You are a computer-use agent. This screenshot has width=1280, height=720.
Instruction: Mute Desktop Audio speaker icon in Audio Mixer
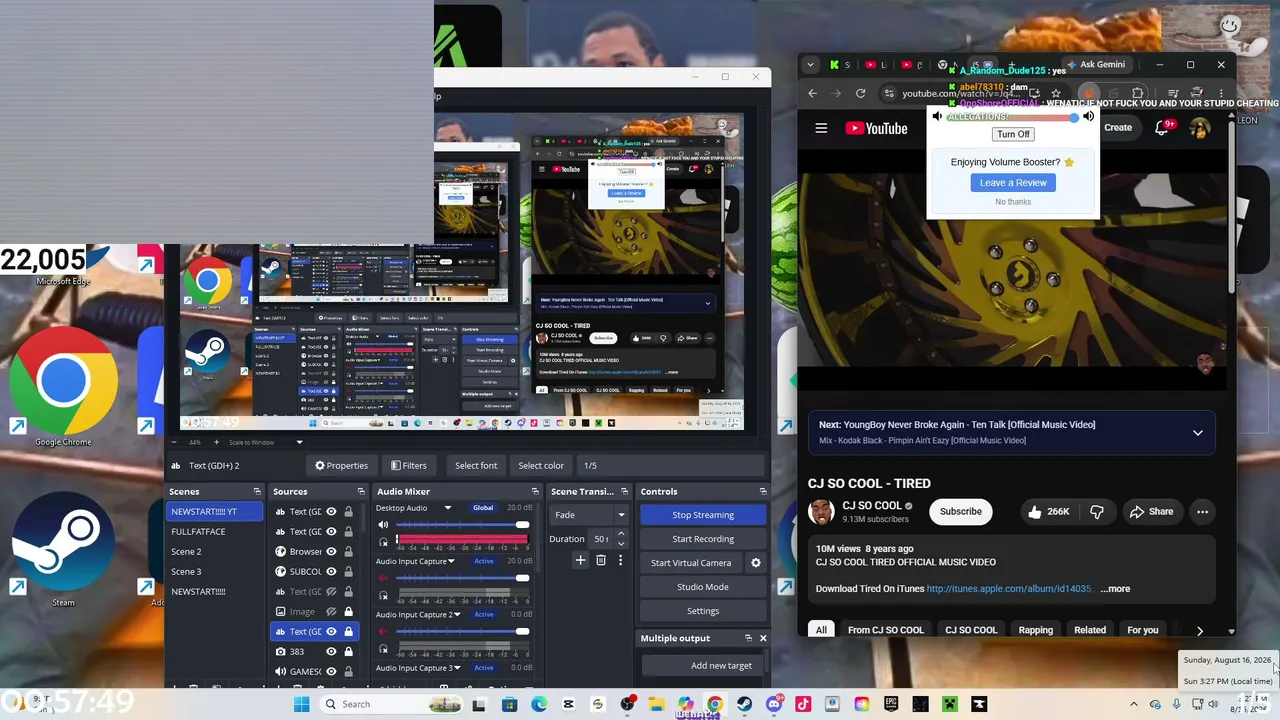click(x=383, y=525)
